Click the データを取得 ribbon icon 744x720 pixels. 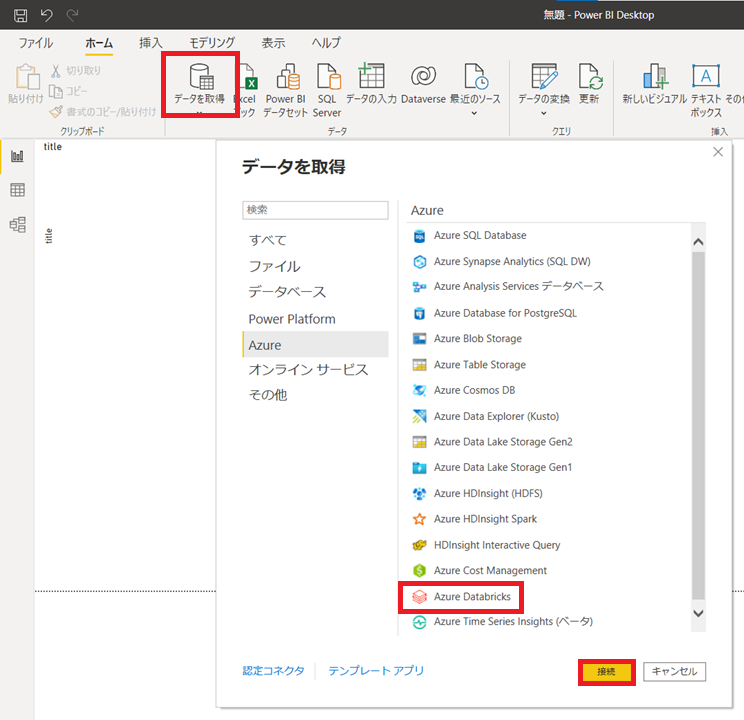tap(201, 77)
